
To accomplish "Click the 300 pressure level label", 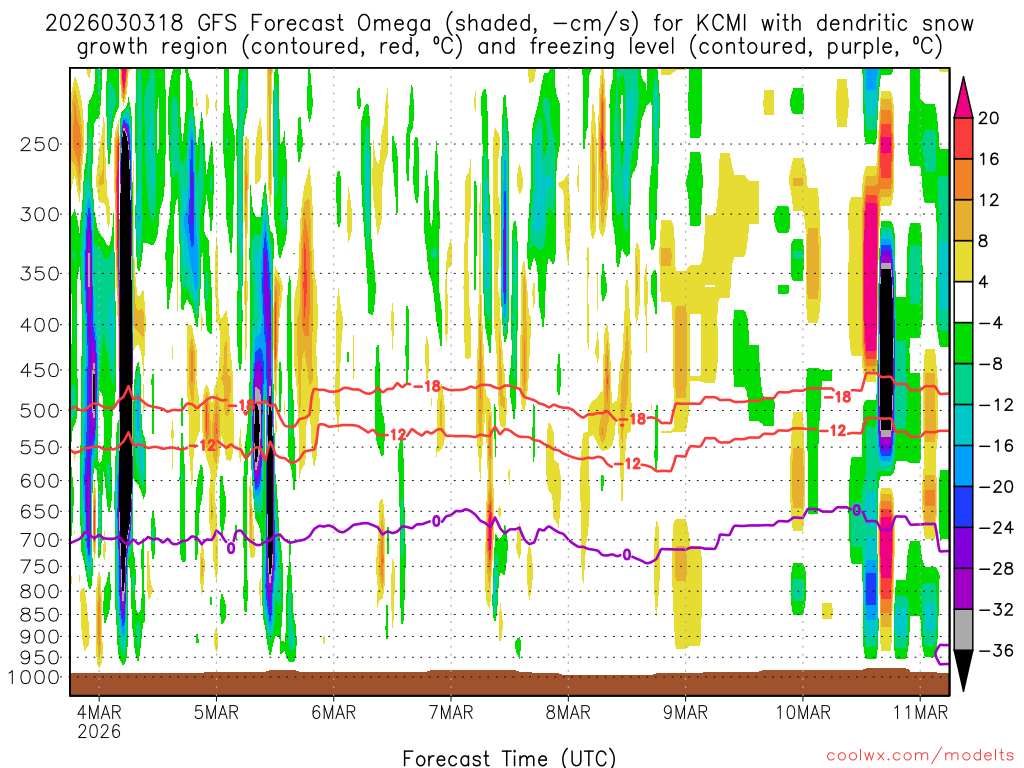I will pos(40,214).
